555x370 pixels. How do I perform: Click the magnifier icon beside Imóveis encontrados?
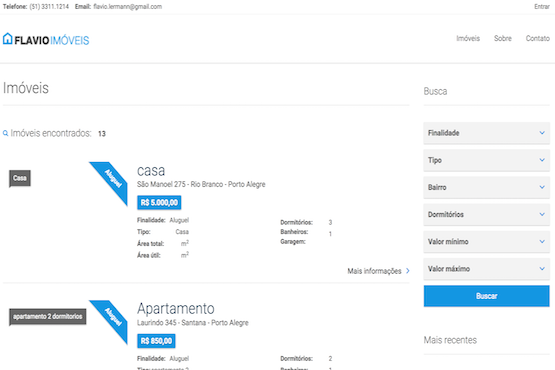click(x=5, y=133)
